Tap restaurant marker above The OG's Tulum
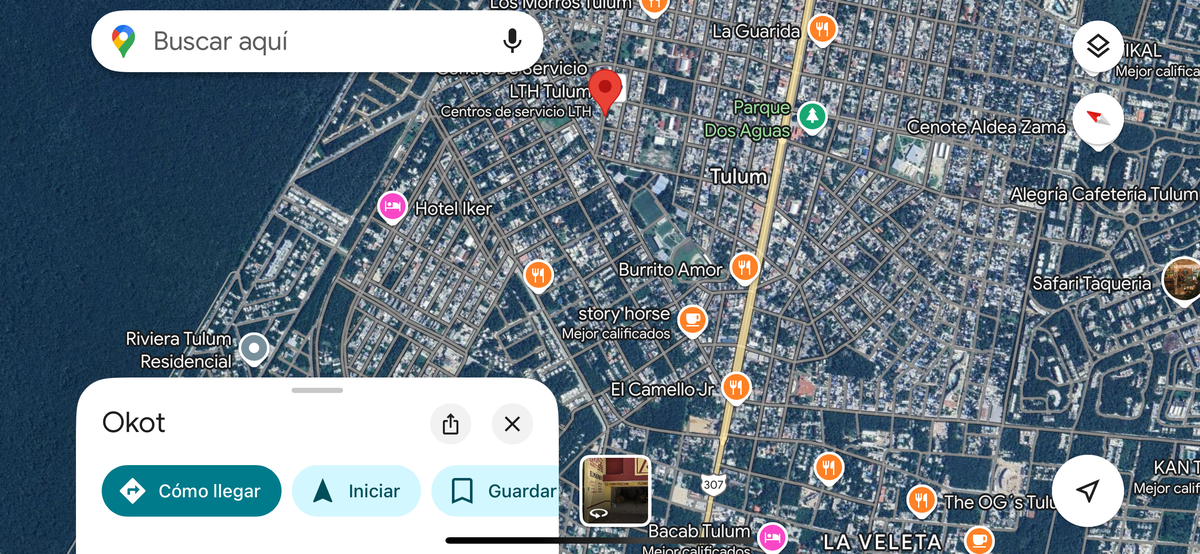 coord(828,467)
